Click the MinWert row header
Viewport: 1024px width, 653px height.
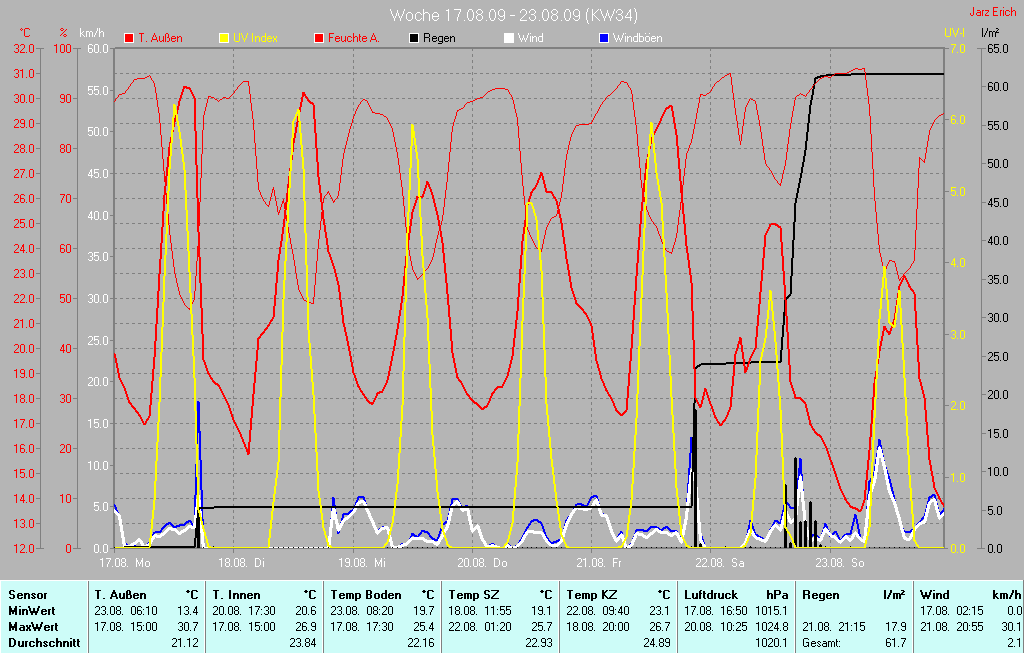tap(32, 611)
